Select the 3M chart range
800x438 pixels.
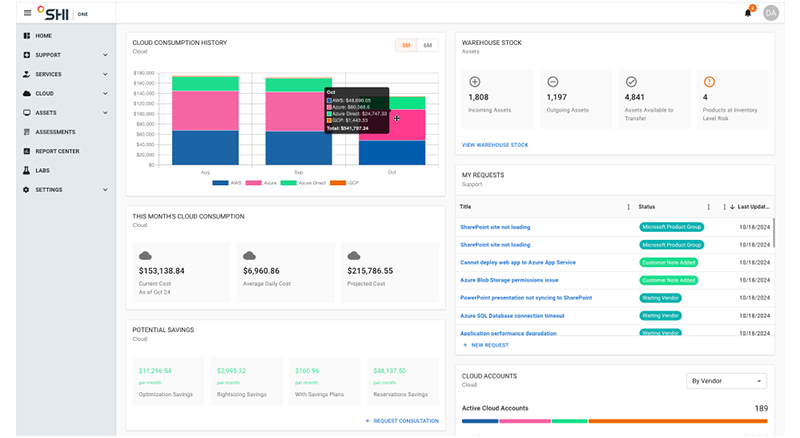point(406,45)
